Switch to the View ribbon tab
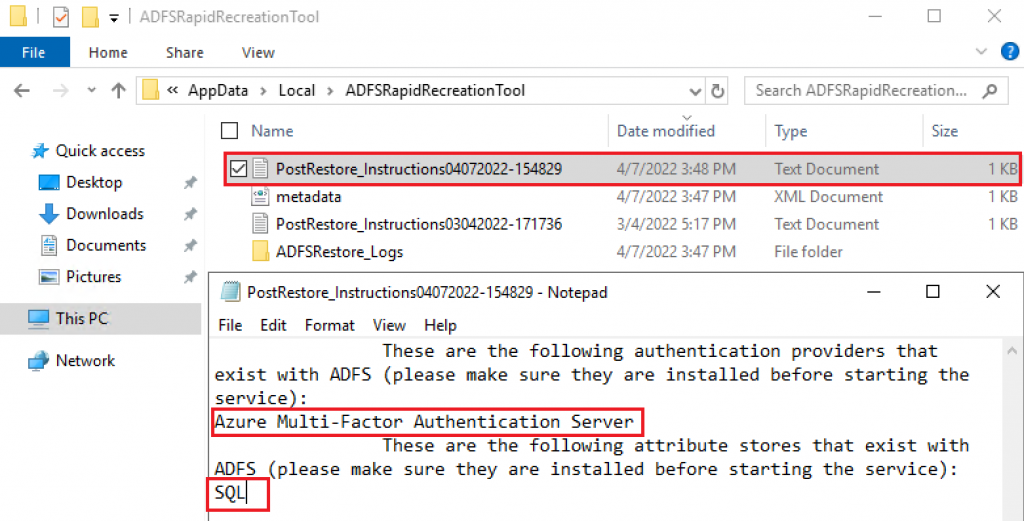Screen dimensions: 1024x521 click(x=258, y=52)
